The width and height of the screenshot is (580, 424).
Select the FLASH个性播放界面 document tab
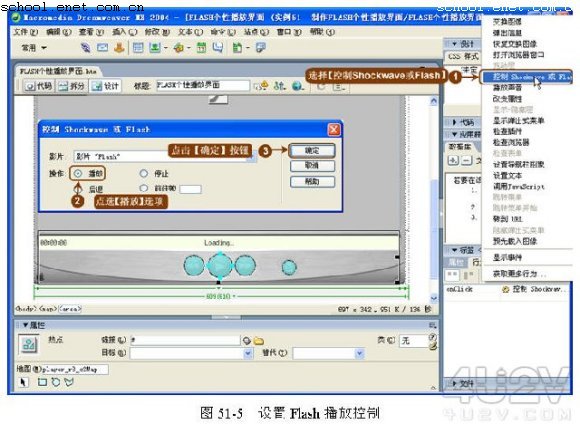tap(58, 71)
